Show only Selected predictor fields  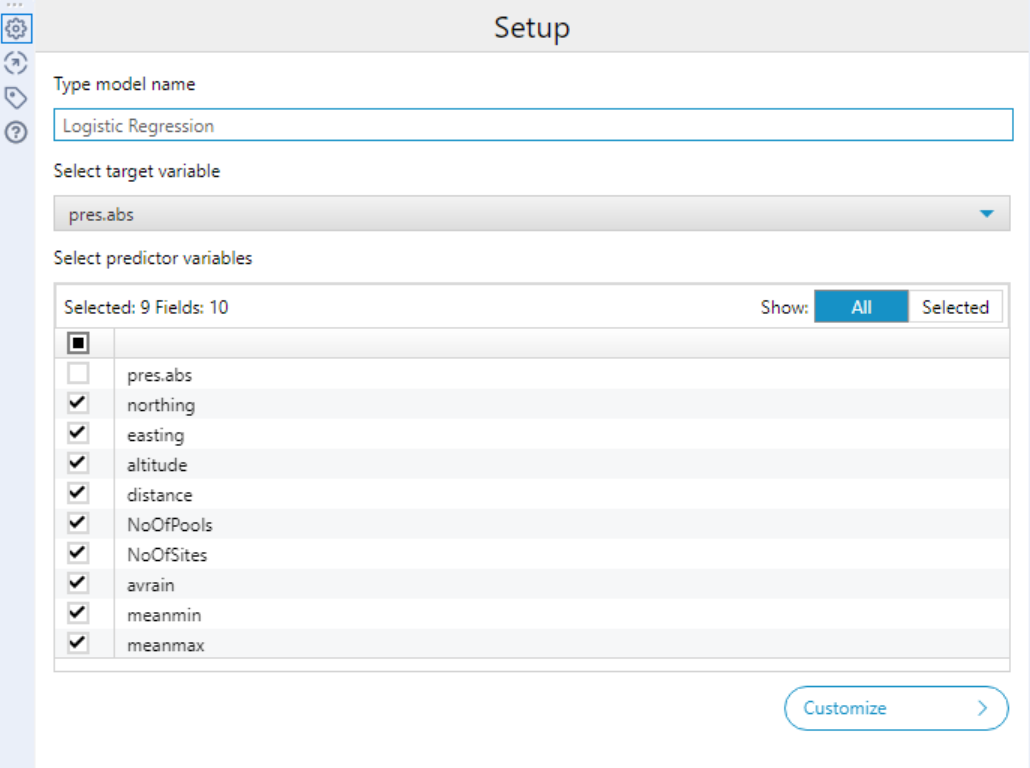point(954,307)
